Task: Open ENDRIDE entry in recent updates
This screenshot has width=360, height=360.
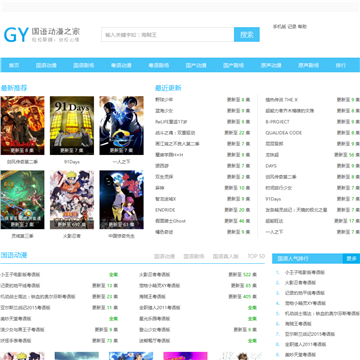Action: (x=165, y=210)
